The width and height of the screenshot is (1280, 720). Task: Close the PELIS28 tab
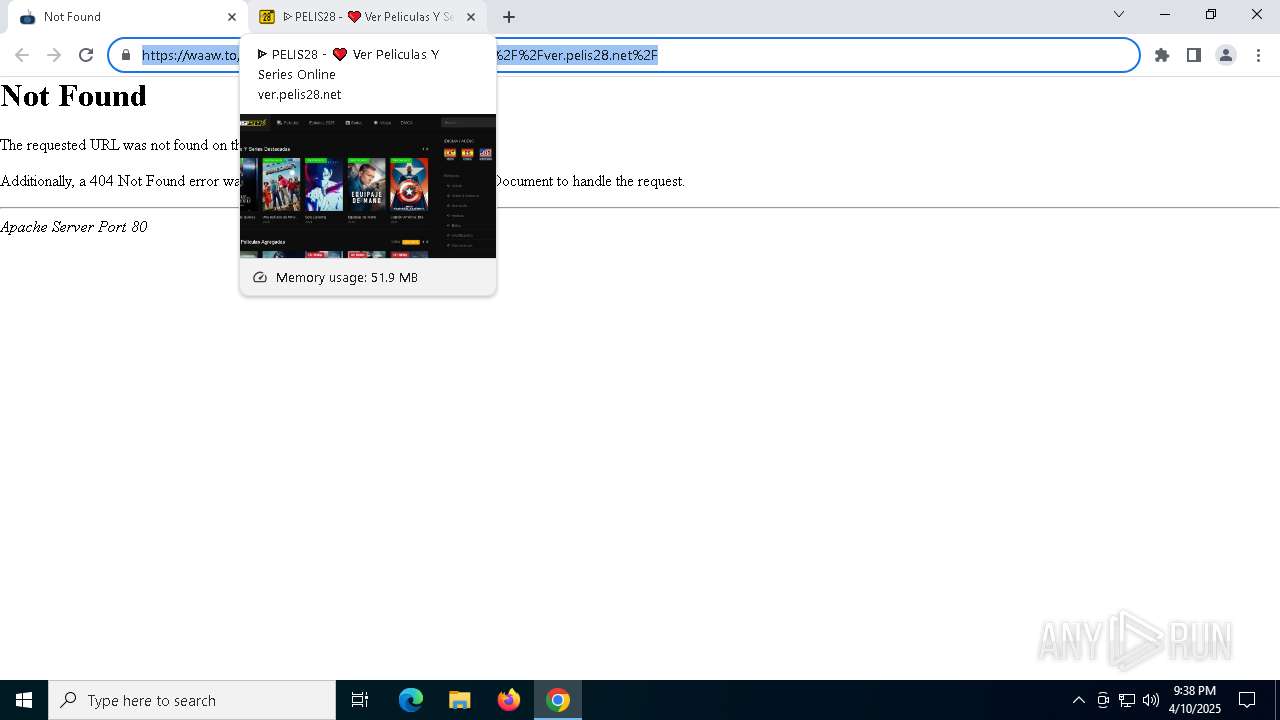click(x=471, y=17)
